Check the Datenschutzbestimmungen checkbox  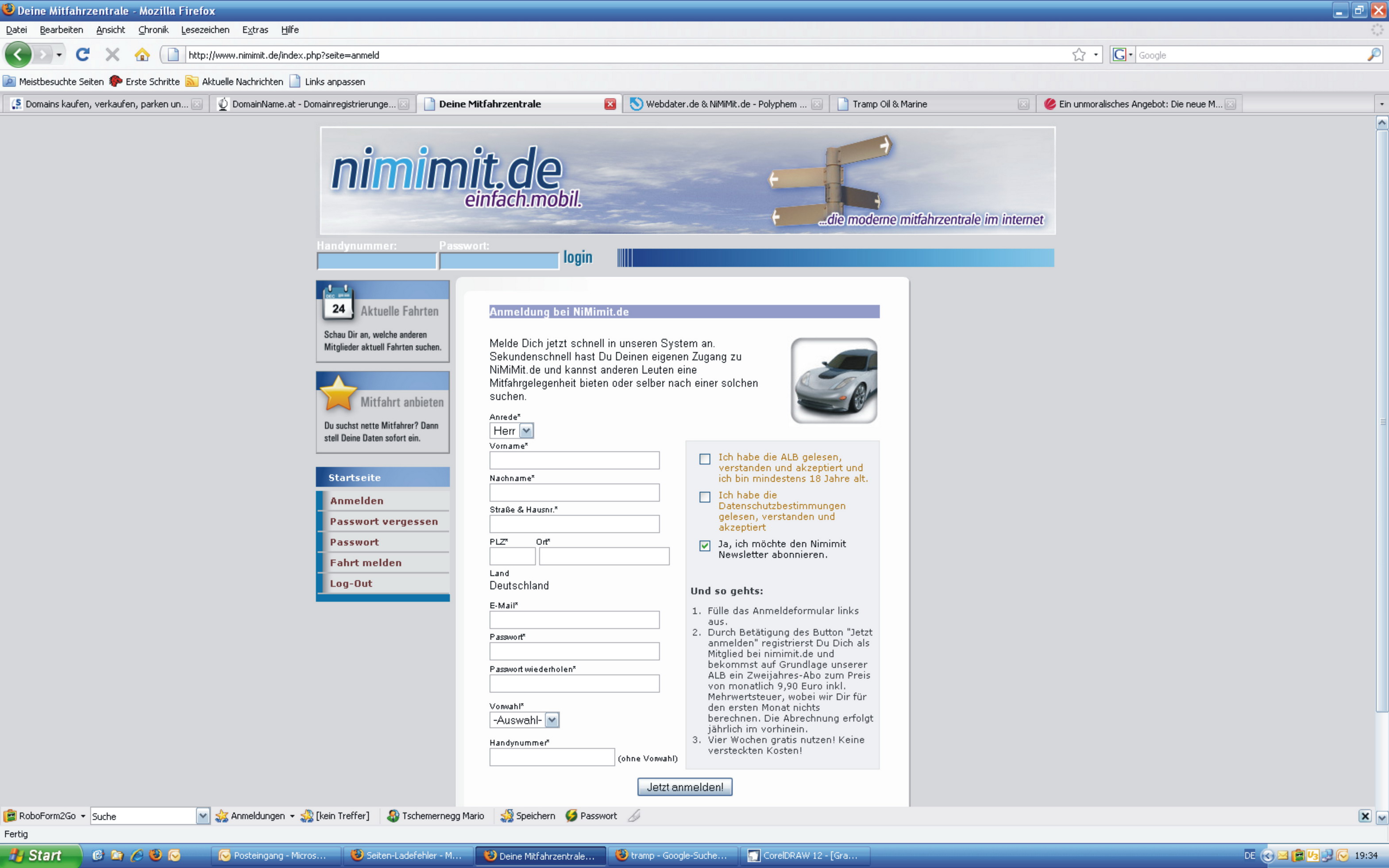tap(704, 497)
